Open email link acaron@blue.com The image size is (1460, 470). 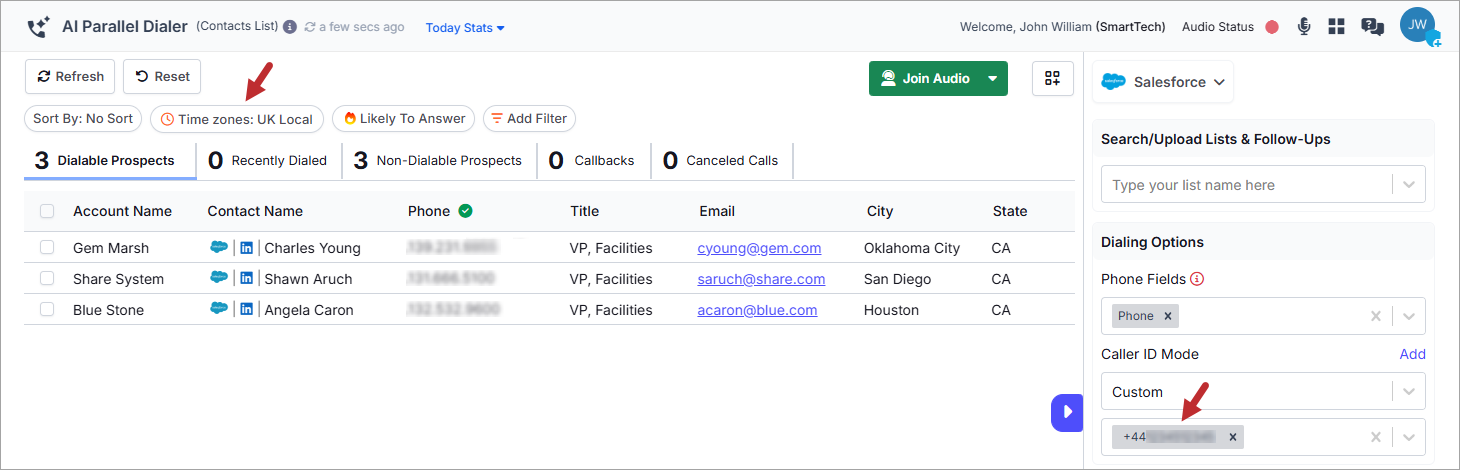tap(757, 310)
